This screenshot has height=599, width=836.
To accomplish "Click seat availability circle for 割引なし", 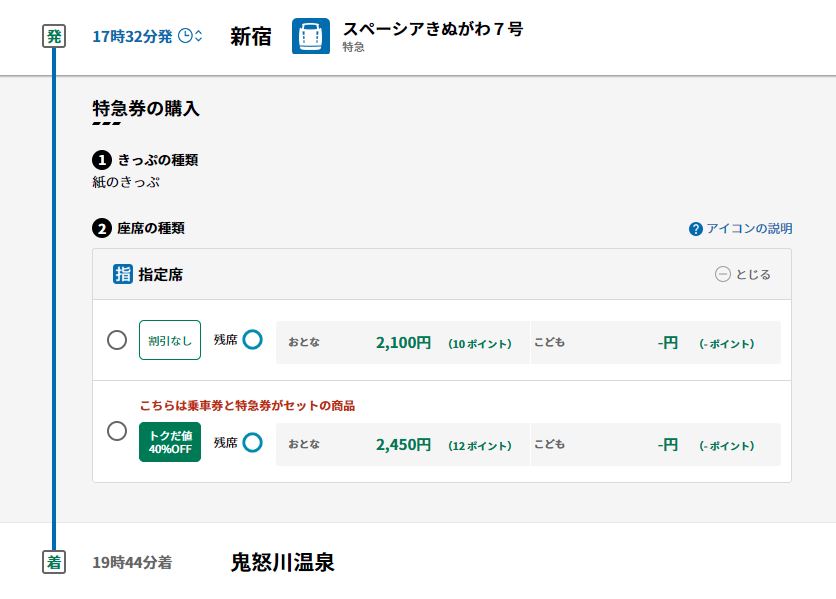I will pyautogui.click(x=252, y=340).
